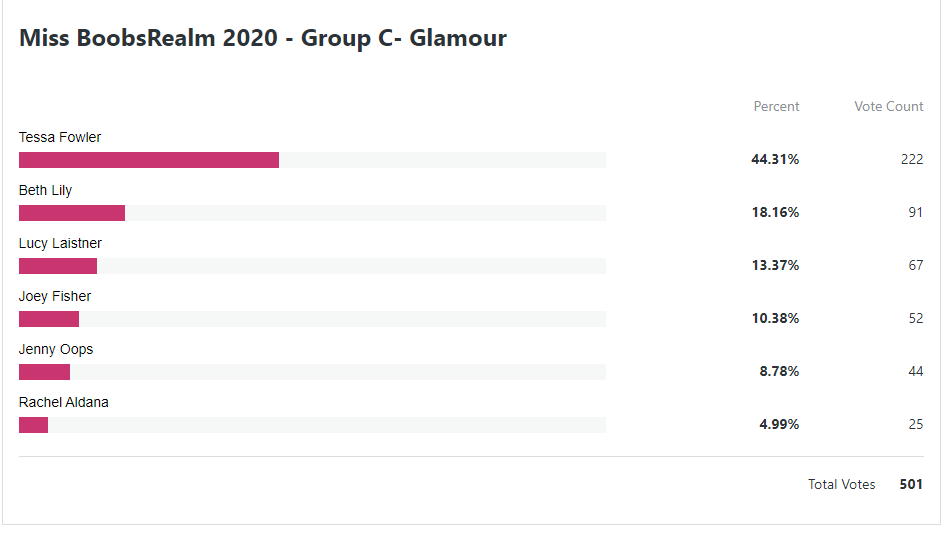Select the Tessa Fowler name label

point(60,138)
